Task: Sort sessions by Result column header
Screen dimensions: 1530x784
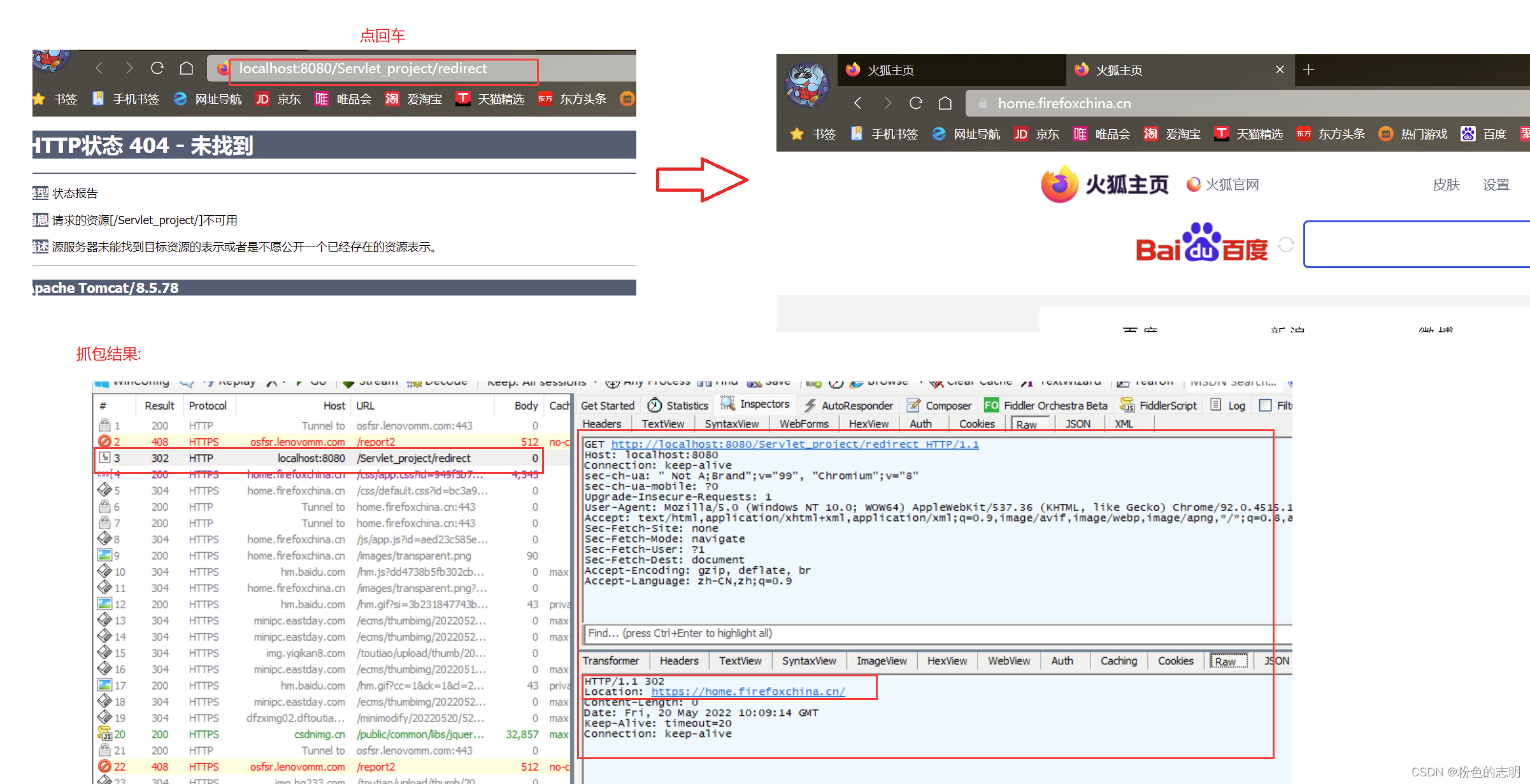Action: (x=159, y=405)
